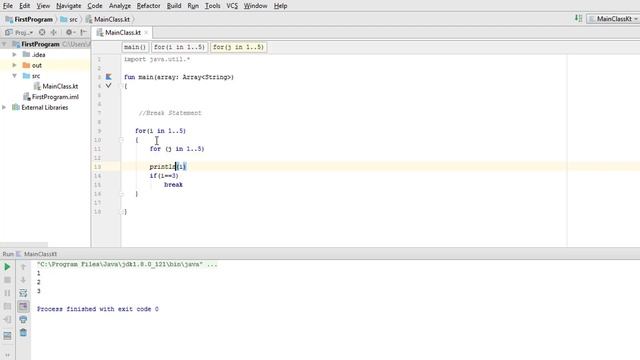Click the Restore Layout icon in the Run panel

7,336
